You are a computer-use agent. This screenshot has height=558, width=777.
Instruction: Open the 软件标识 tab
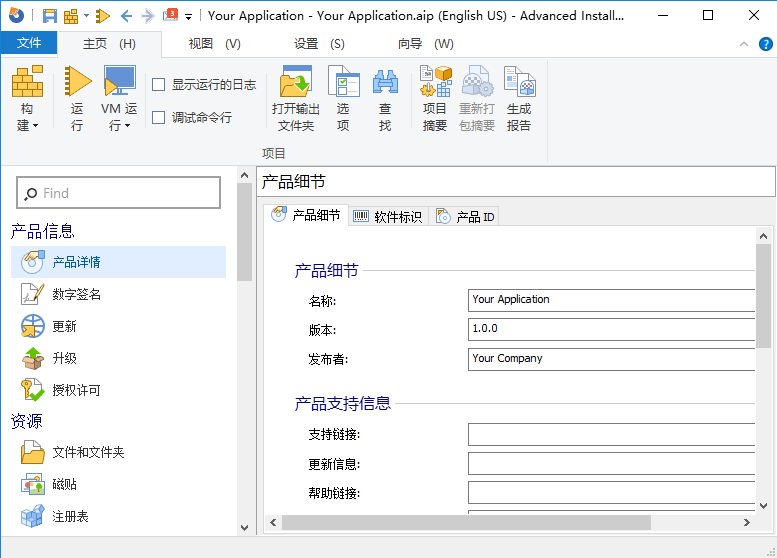[388, 216]
